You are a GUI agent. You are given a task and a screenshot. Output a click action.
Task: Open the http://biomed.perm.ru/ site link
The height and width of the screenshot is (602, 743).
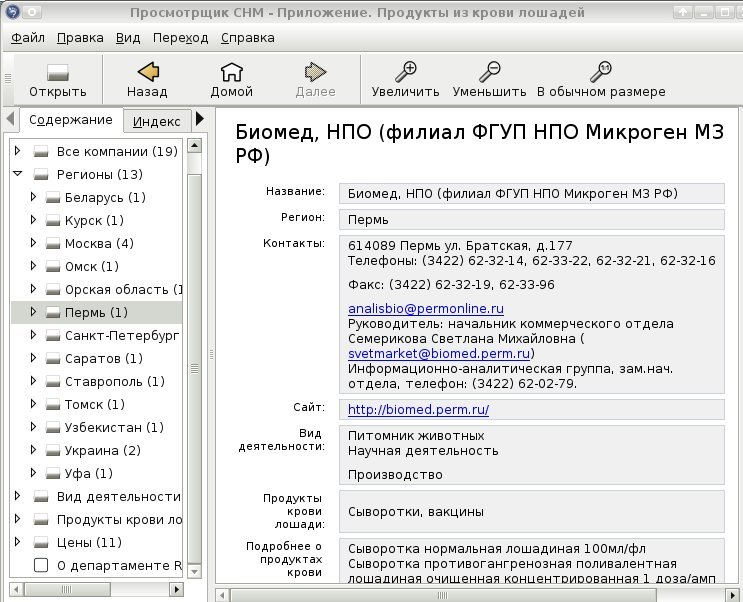(418, 410)
